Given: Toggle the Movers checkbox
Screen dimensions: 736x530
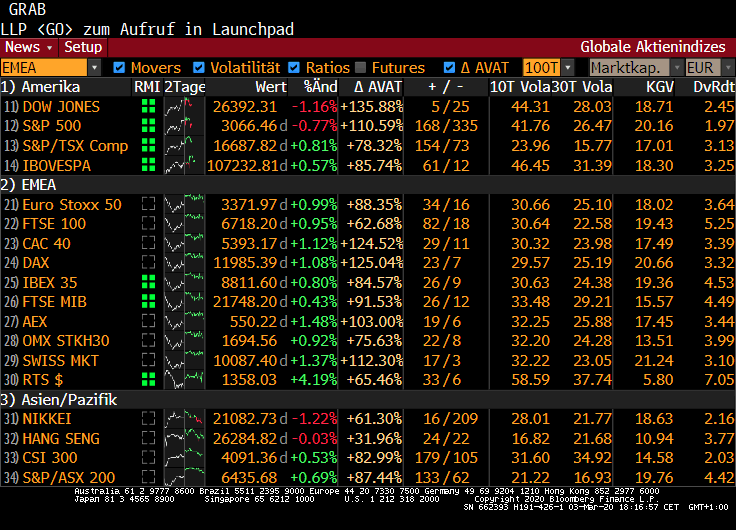Looking at the screenshot, I should (119, 68).
